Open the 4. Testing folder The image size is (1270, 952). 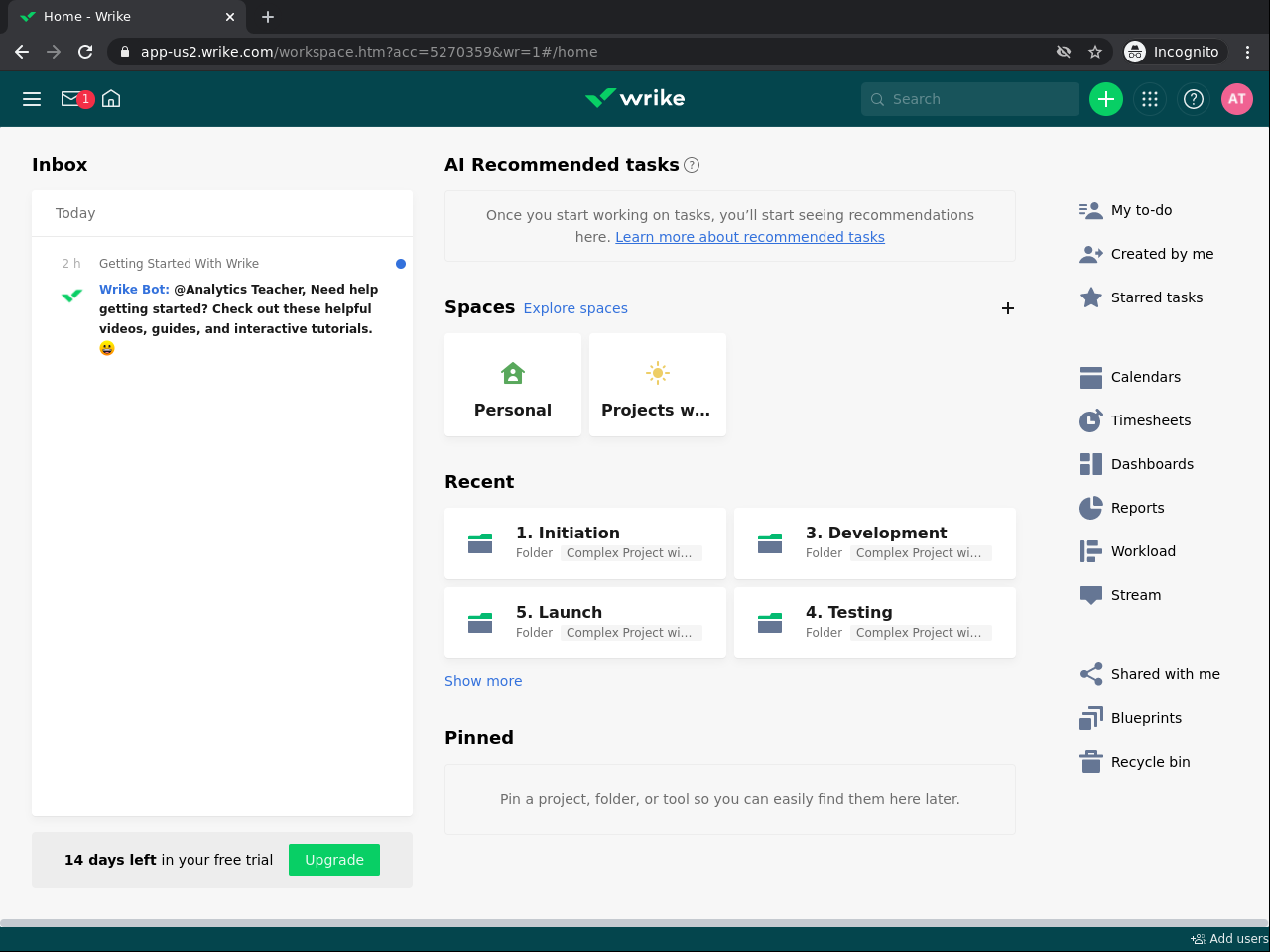tap(875, 623)
